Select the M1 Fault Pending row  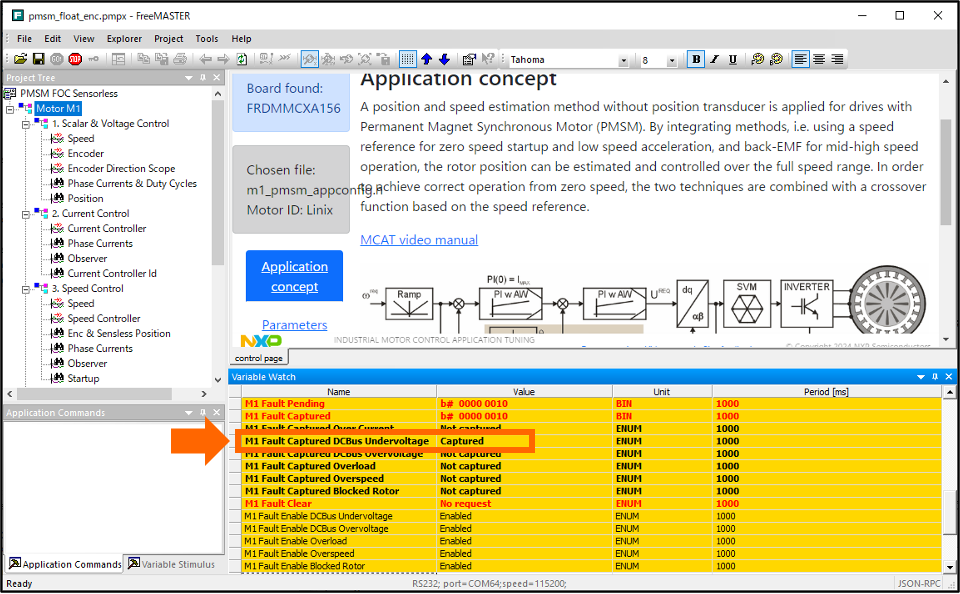pos(591,404)
